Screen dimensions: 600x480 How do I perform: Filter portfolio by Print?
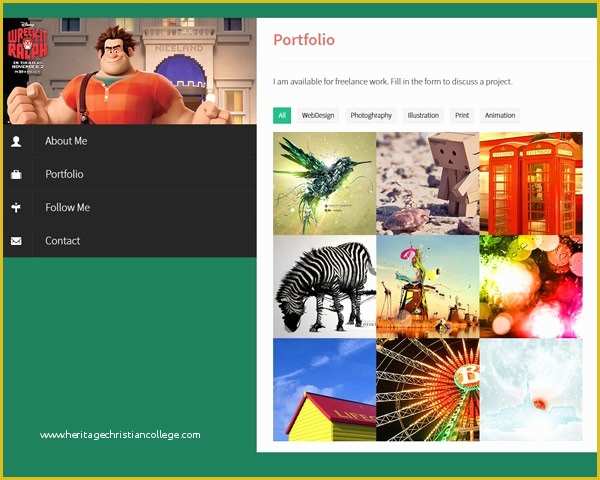462,116
